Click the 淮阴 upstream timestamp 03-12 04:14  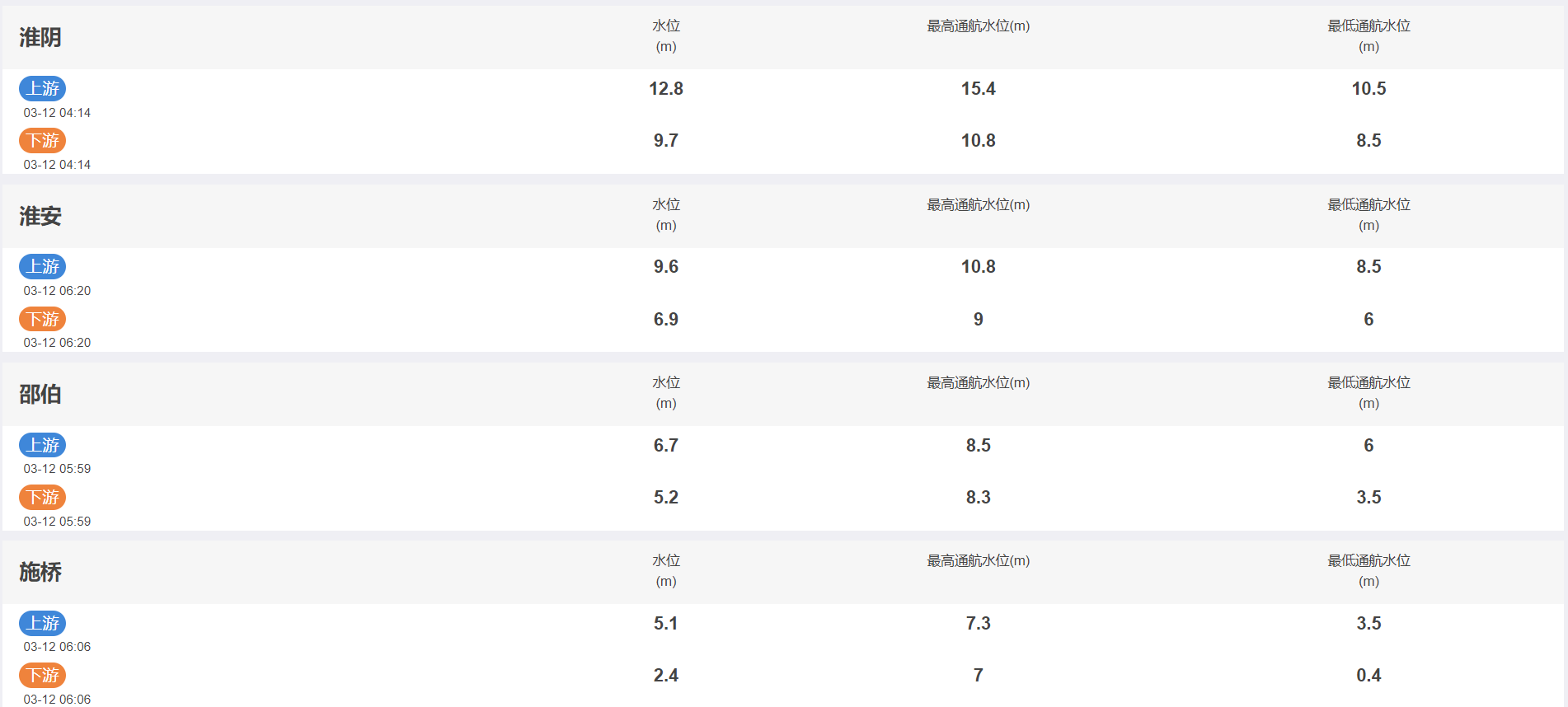pos(57,113)
